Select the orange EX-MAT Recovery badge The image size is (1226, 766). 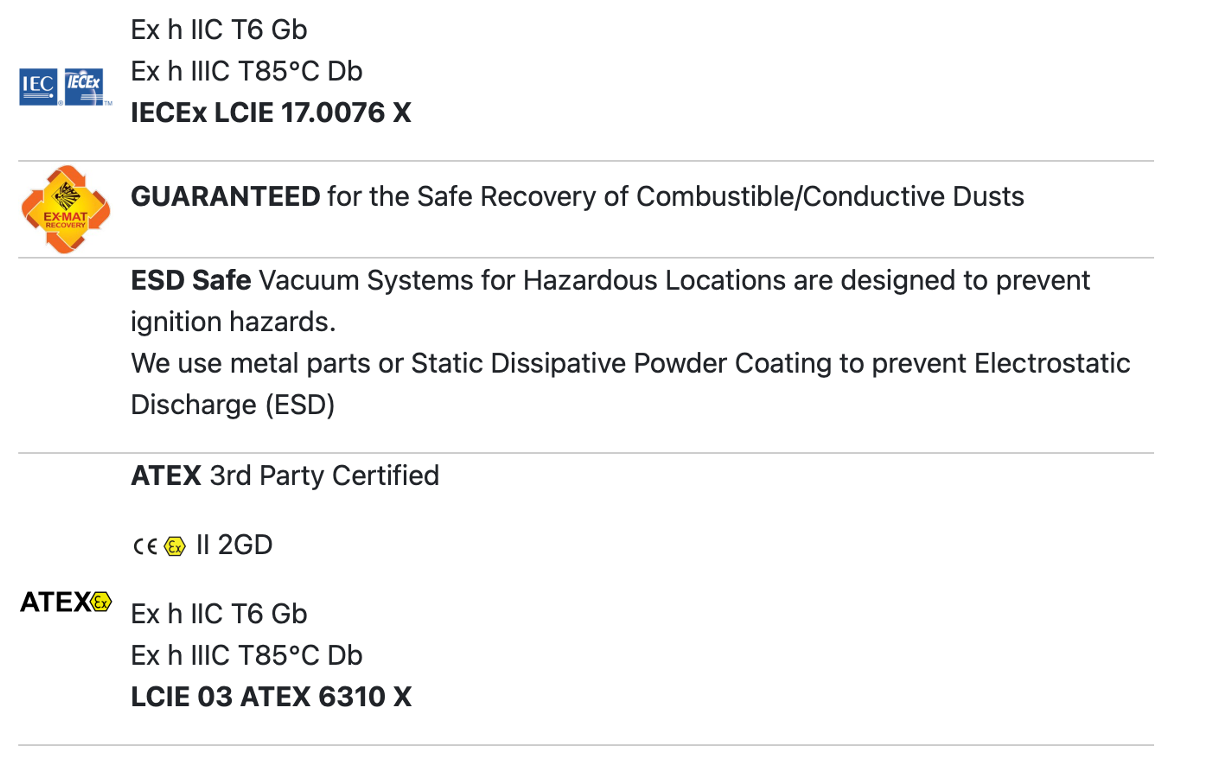65,210
